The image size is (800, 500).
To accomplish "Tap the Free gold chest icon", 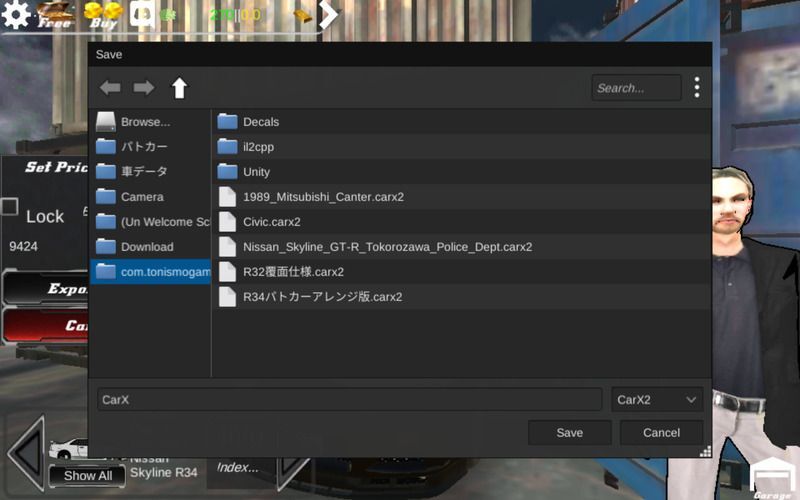I will pos(55,14).
